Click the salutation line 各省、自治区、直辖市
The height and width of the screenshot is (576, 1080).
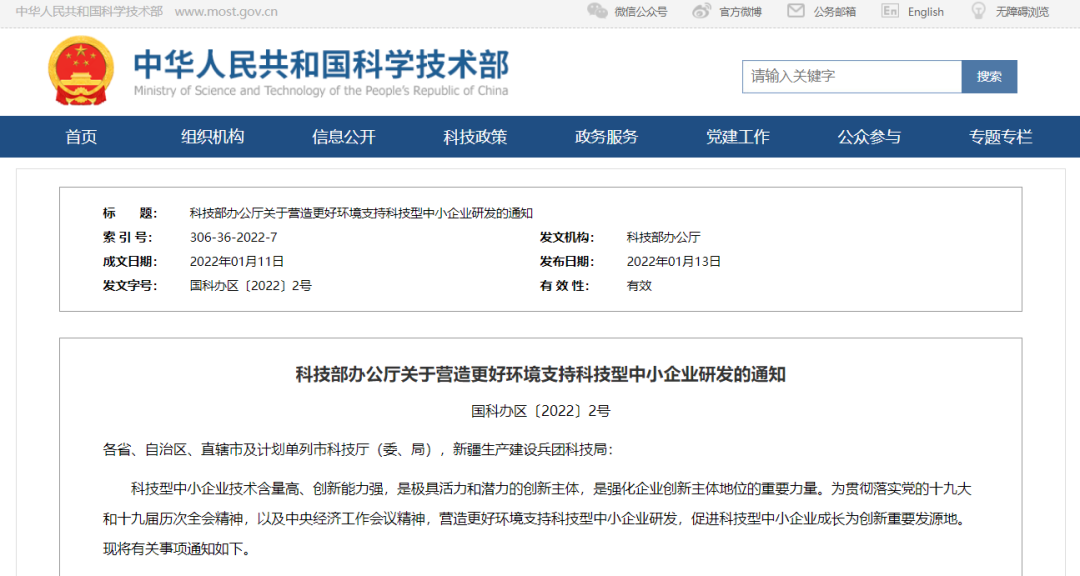coord(357,450)
